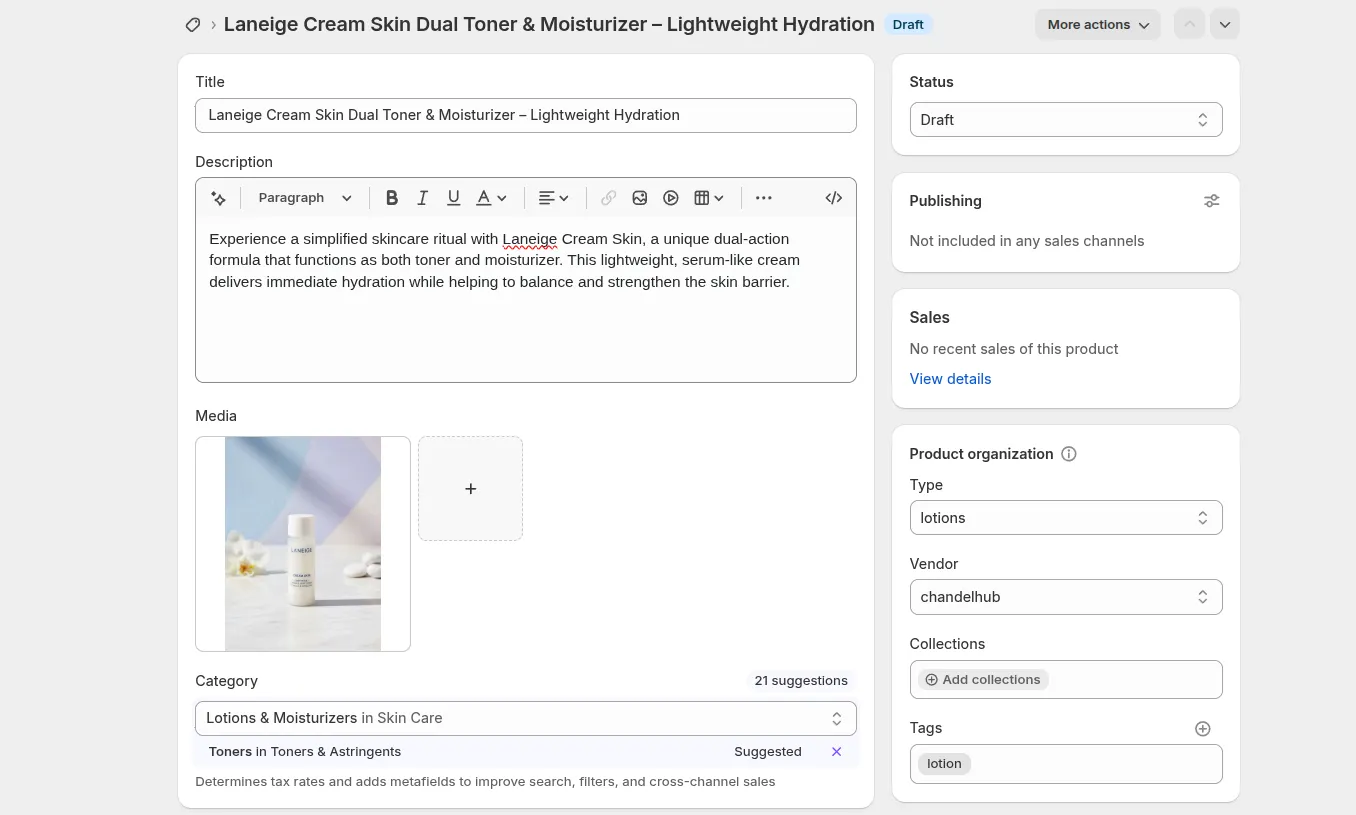
Task: Dismiss the Toners category suggestion
Action: click(x=837, y=752)
